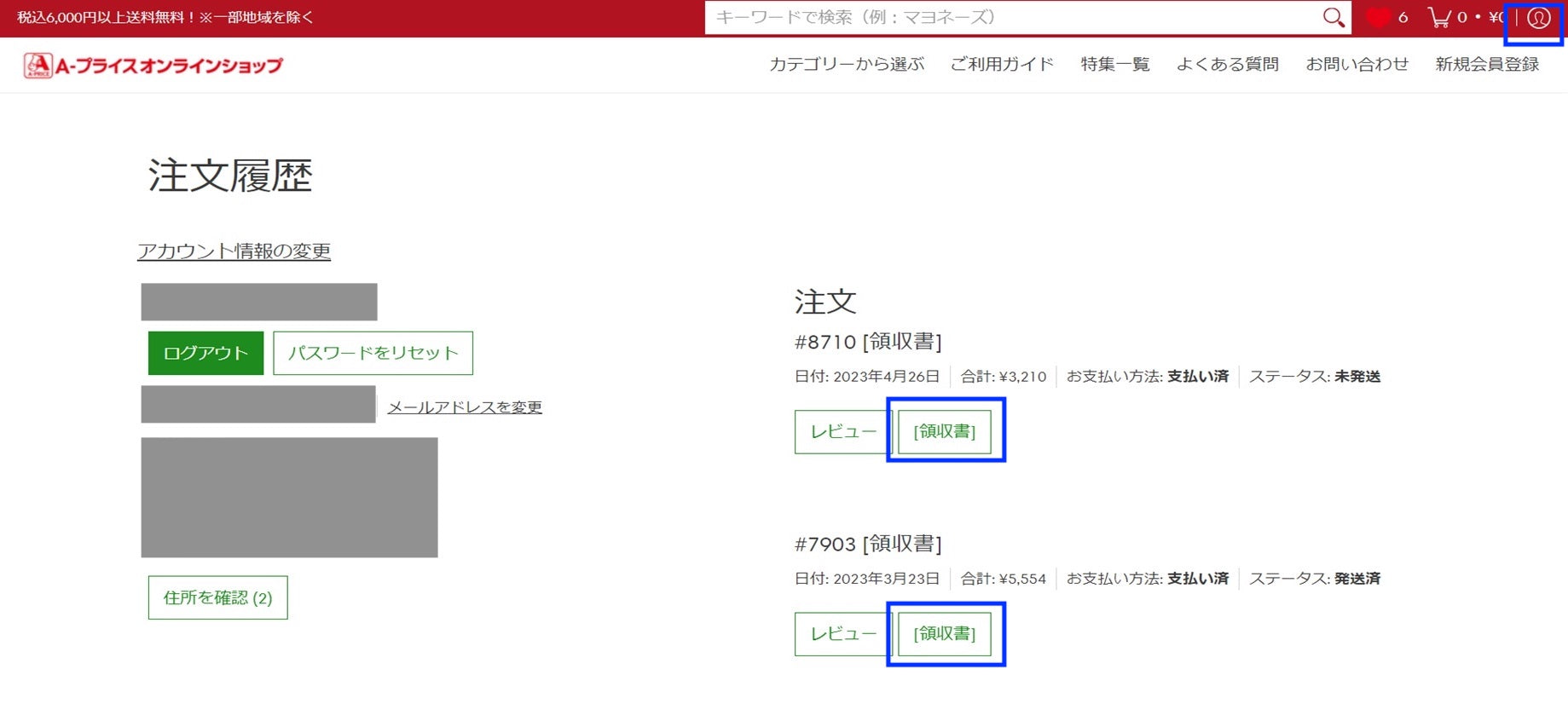The width and height of the screenshot is (1568, 721).
Task: Click the 注文 section heading
Action: tap(825, 302)
